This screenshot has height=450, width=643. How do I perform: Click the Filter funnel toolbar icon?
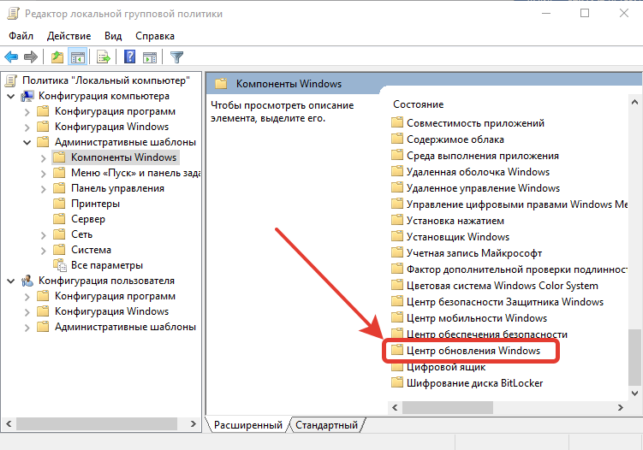[176, 57]
